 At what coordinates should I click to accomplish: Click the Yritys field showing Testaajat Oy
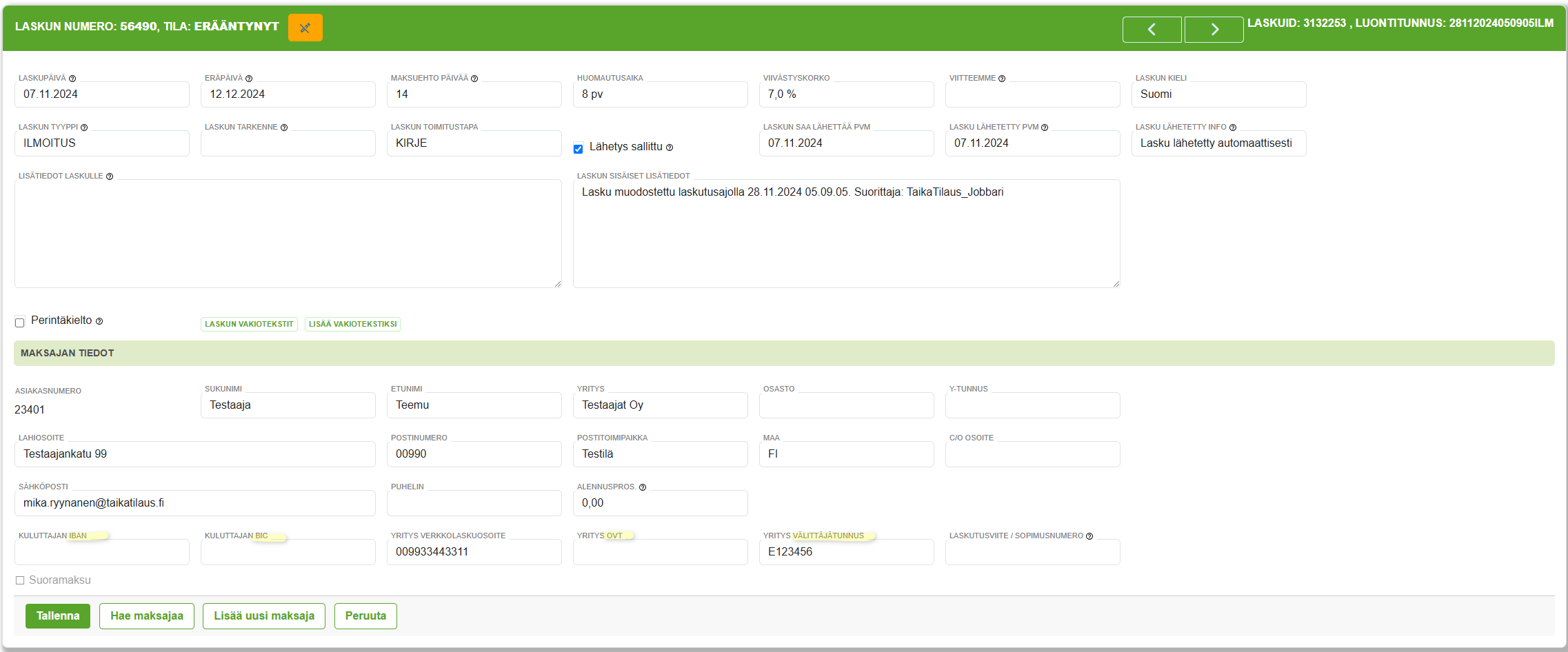(x=661, y=405)
